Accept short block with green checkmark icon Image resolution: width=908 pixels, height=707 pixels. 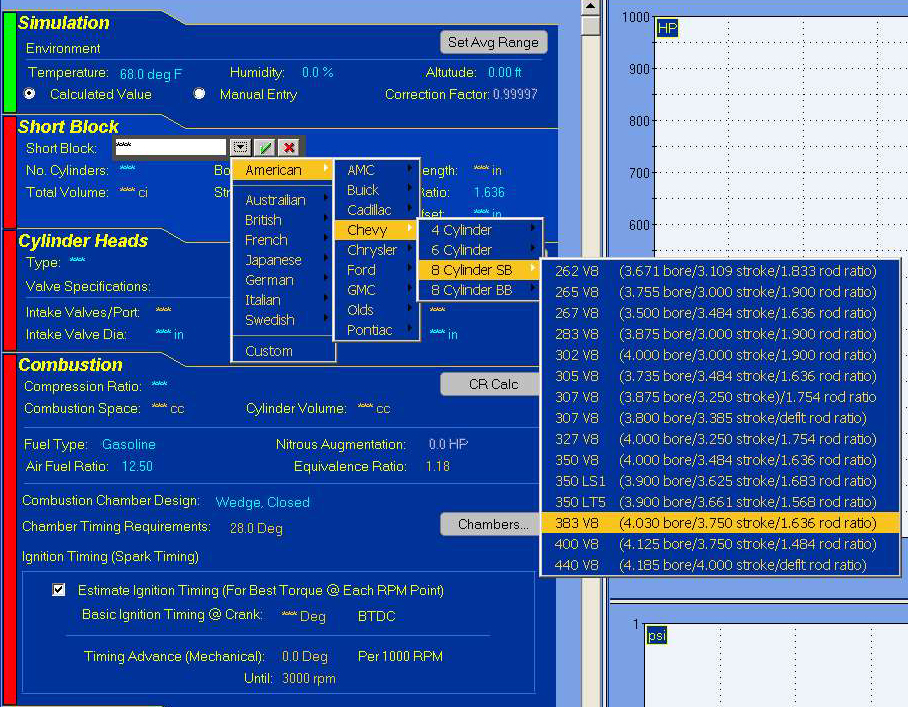tap(265, 147)
